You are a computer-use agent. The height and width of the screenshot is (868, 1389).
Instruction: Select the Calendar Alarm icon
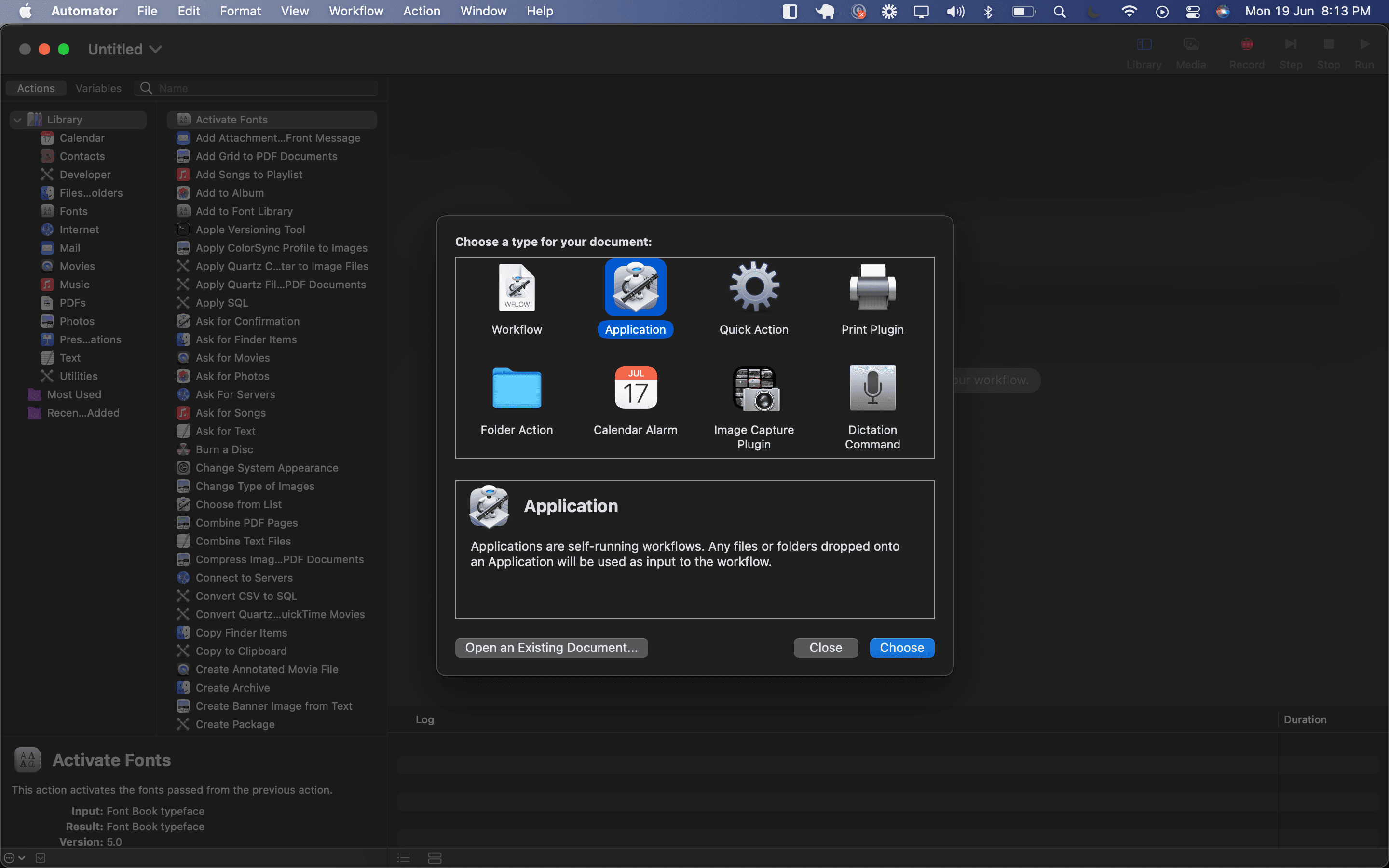(635, 388)
